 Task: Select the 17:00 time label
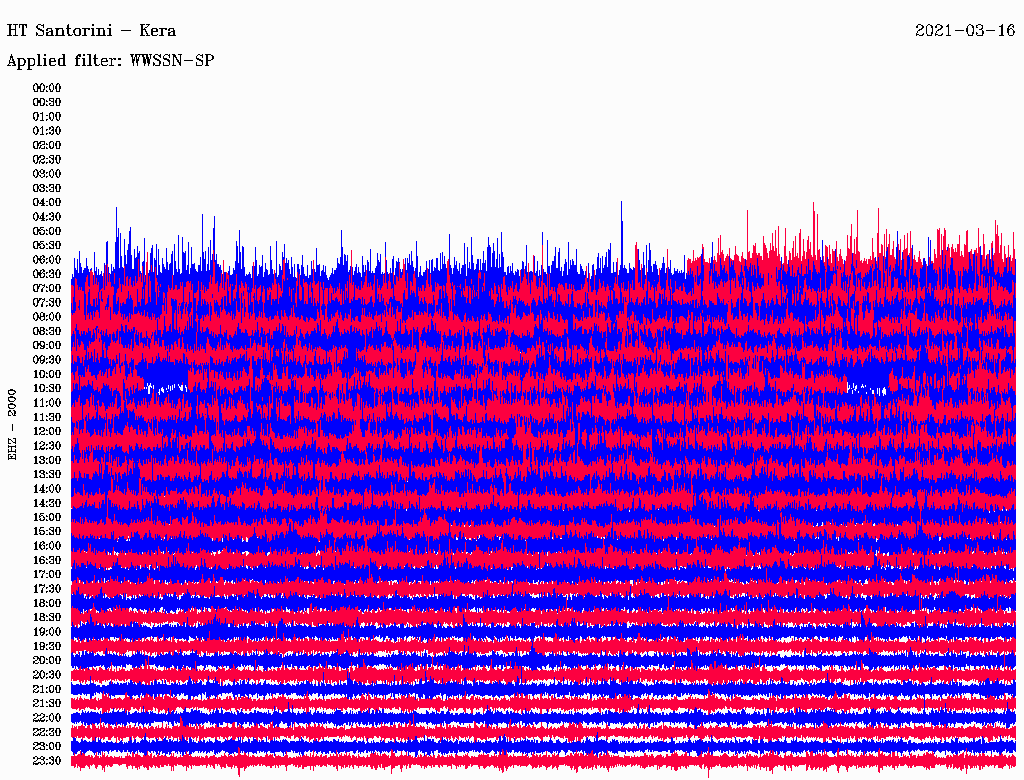47,575
